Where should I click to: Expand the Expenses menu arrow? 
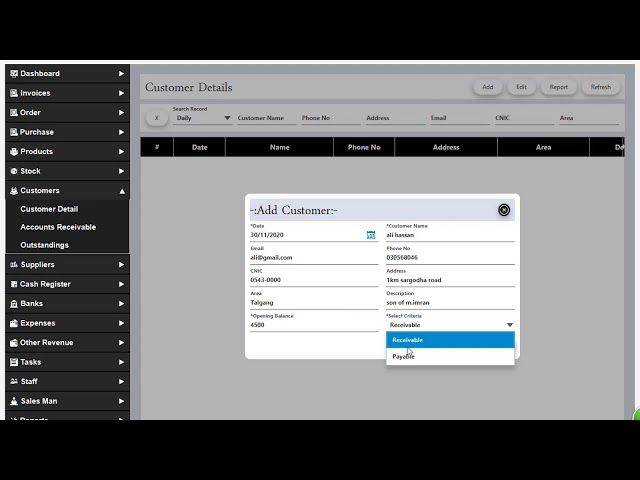(121, 323)
